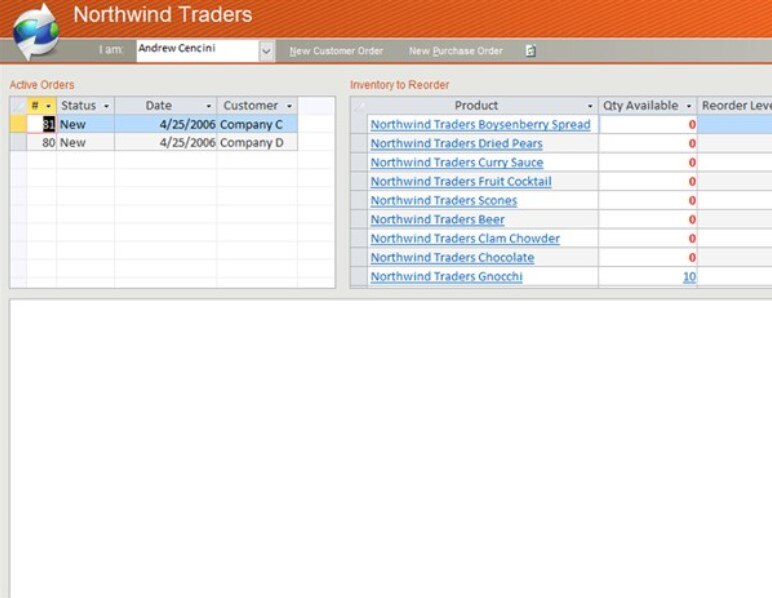Viewport: 772px width, 598px height.
Task: Select the row selector for Dried Pears
Action: point(359,144)
